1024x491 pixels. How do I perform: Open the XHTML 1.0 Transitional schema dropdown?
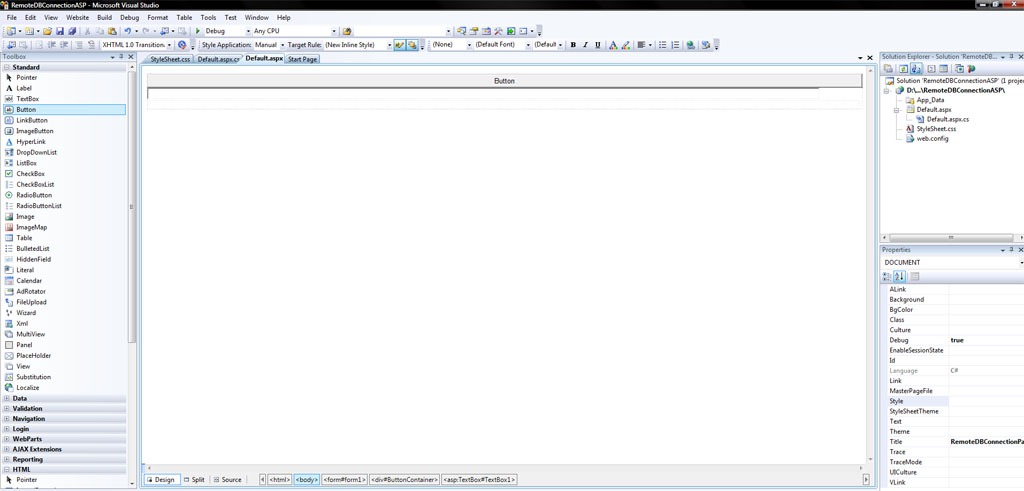point(169,45)
